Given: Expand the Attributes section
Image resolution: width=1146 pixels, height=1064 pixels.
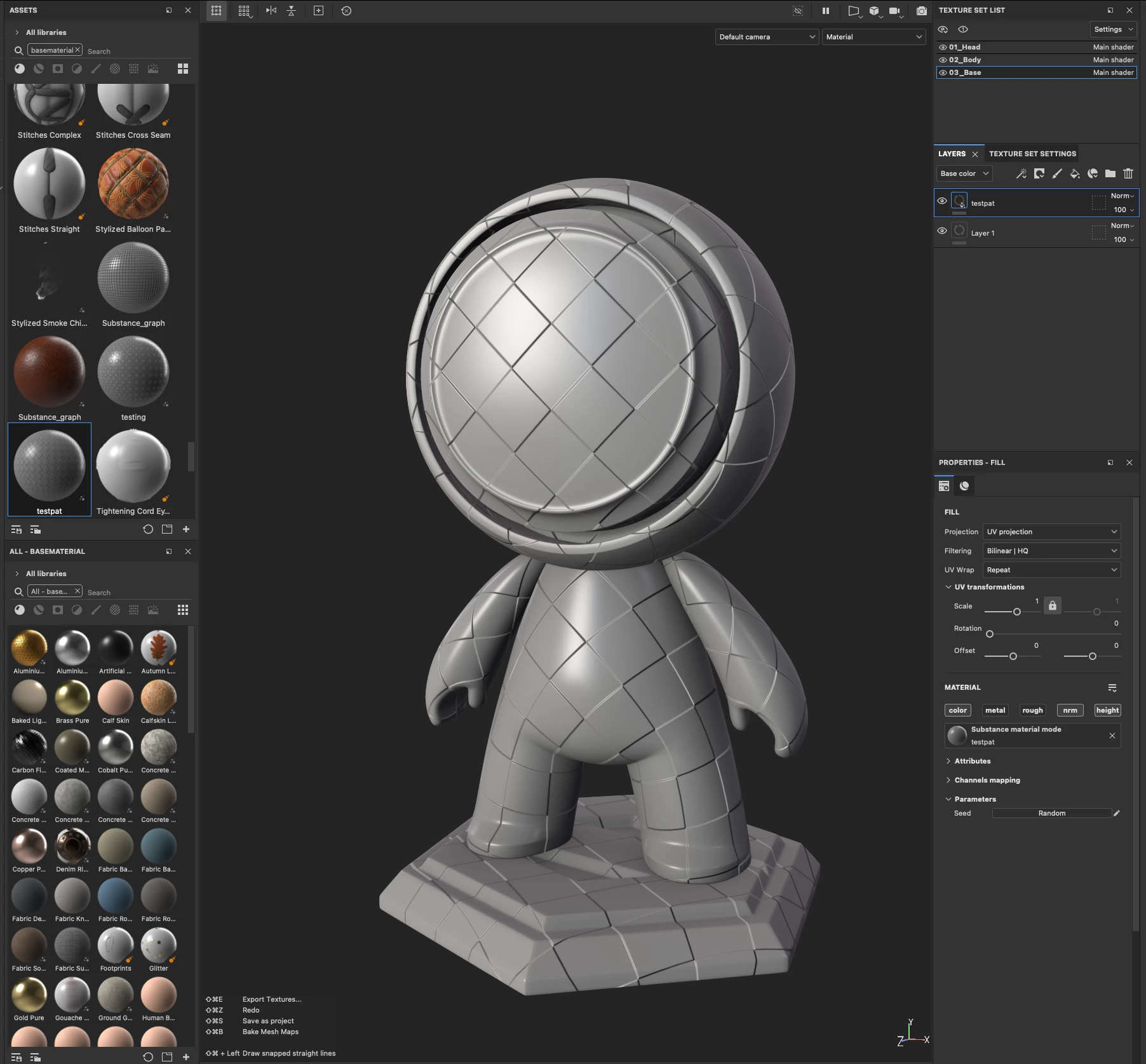Looking at the screenshot, I should click(x=948, y=761).
